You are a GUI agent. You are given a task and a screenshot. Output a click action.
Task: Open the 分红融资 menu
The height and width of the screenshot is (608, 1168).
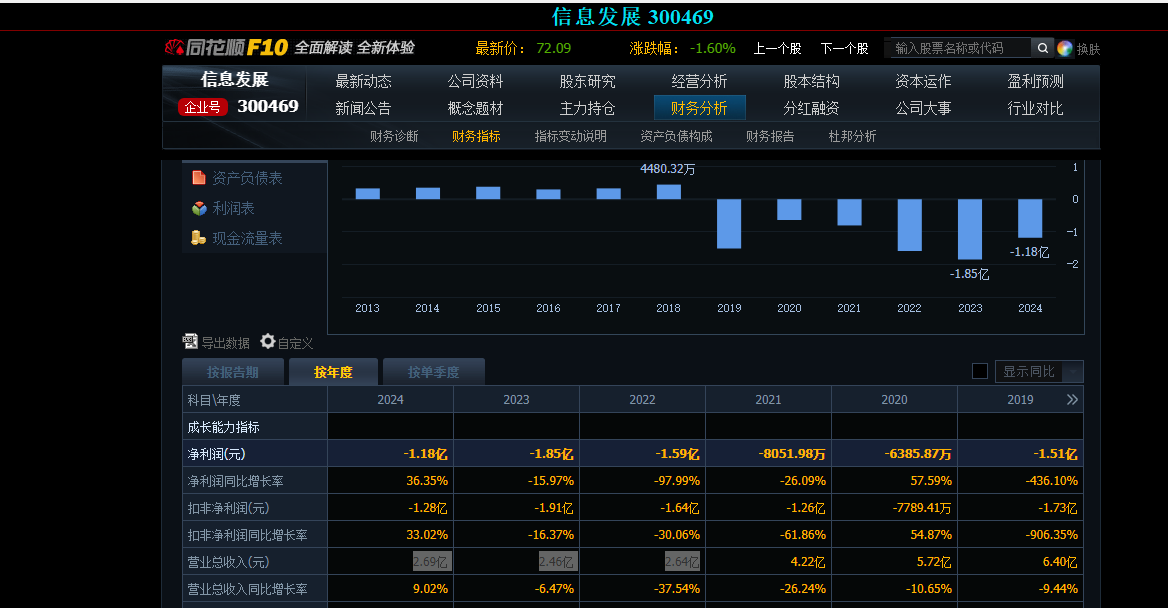click(x=811, y=108)
